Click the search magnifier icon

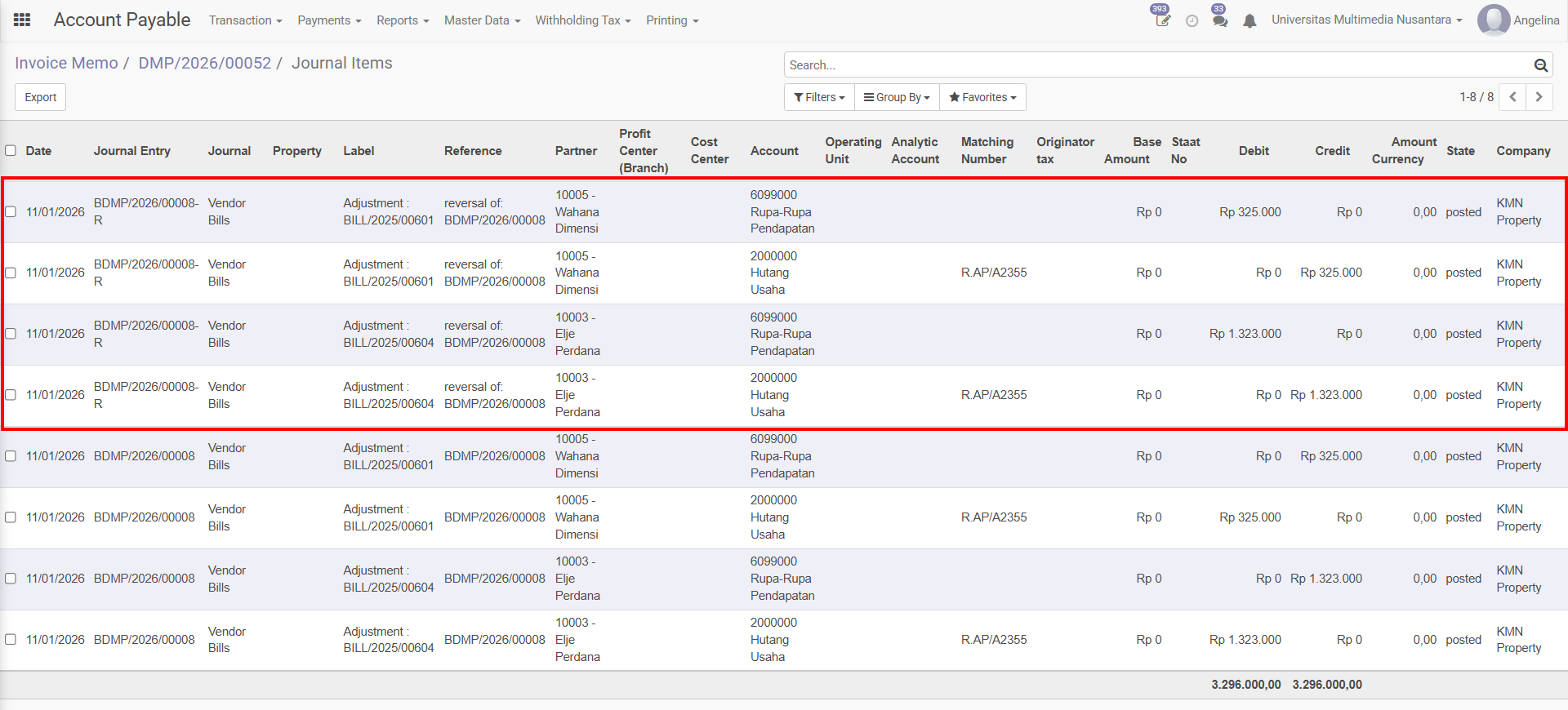(x=1540, y=65)
